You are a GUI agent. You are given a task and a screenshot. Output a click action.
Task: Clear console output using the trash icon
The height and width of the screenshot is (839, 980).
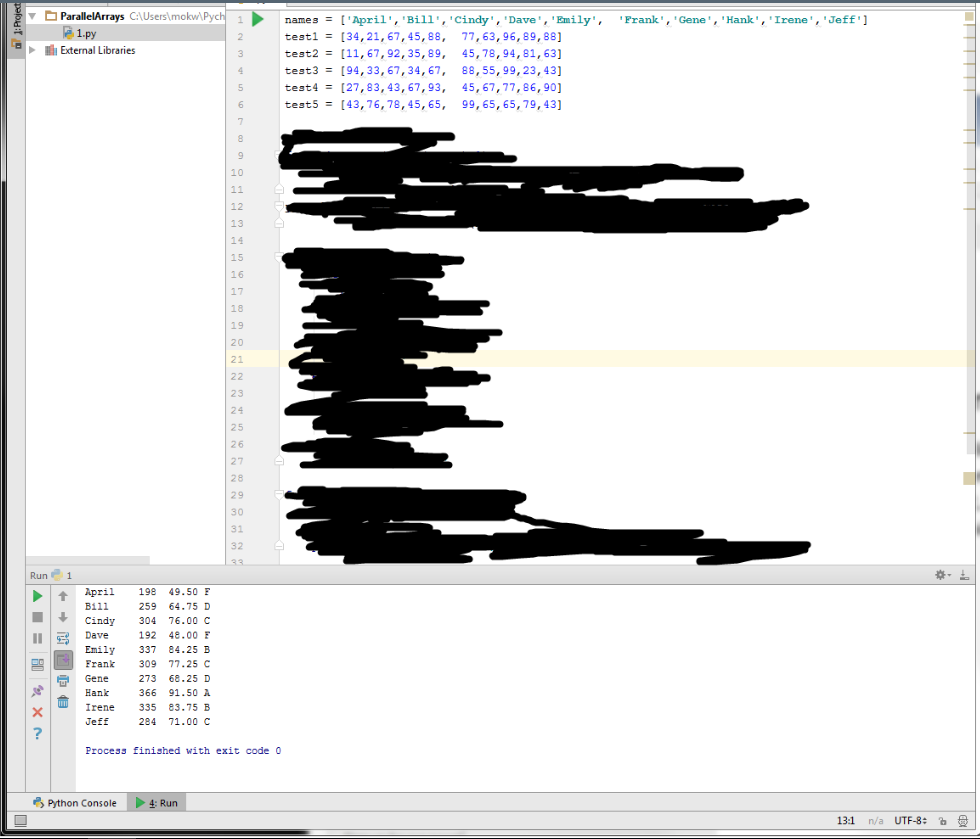[x=62, y=701]
